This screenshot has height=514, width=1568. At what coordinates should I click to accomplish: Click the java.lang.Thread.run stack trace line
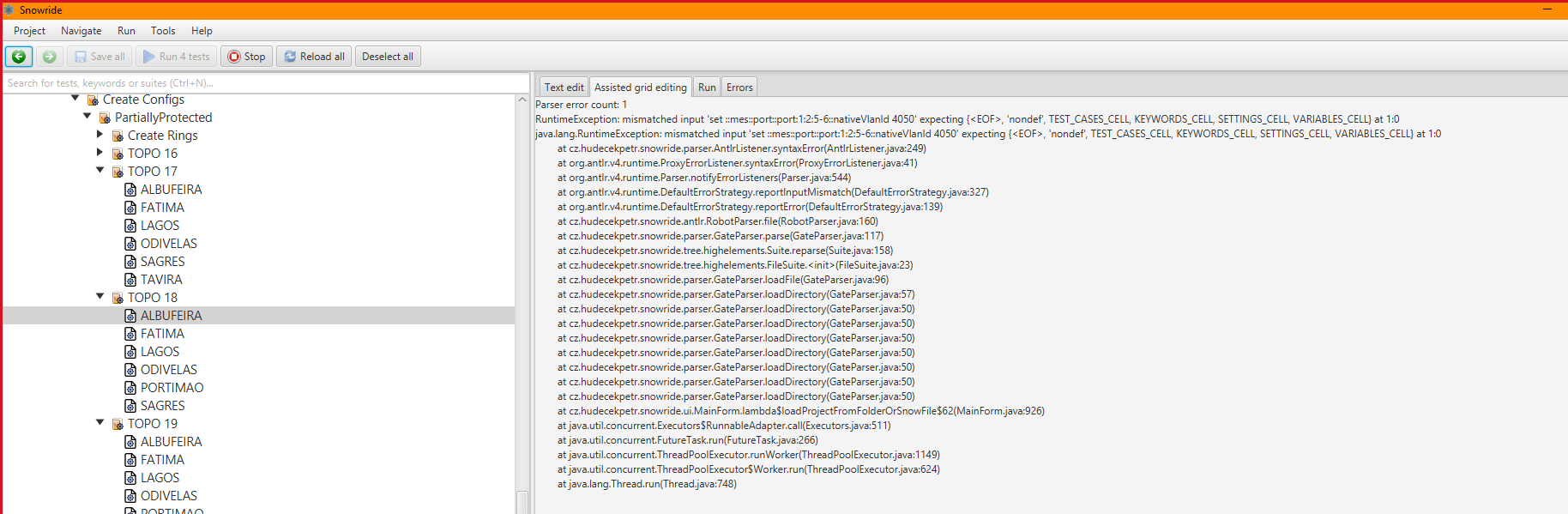point(647,484)
